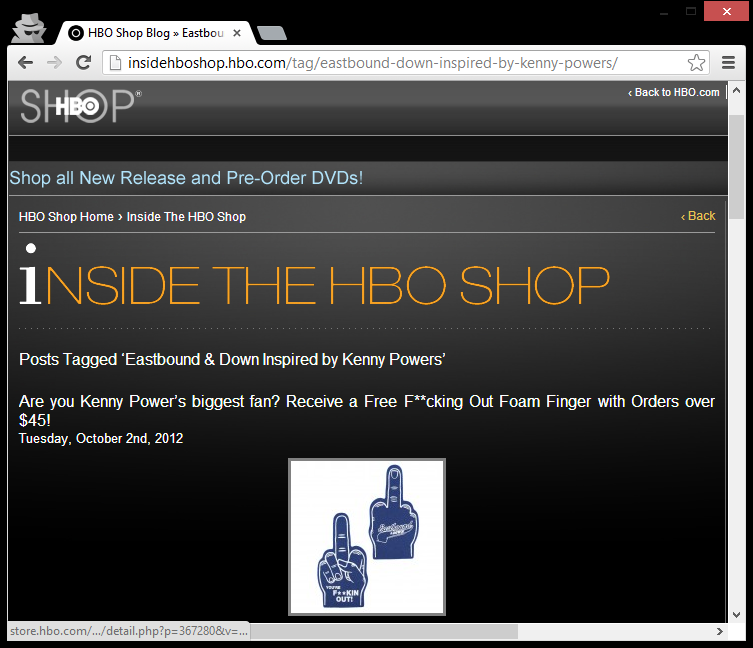Click the address bar URL field
The image size is (753, 648).
[x=406, y=62]
